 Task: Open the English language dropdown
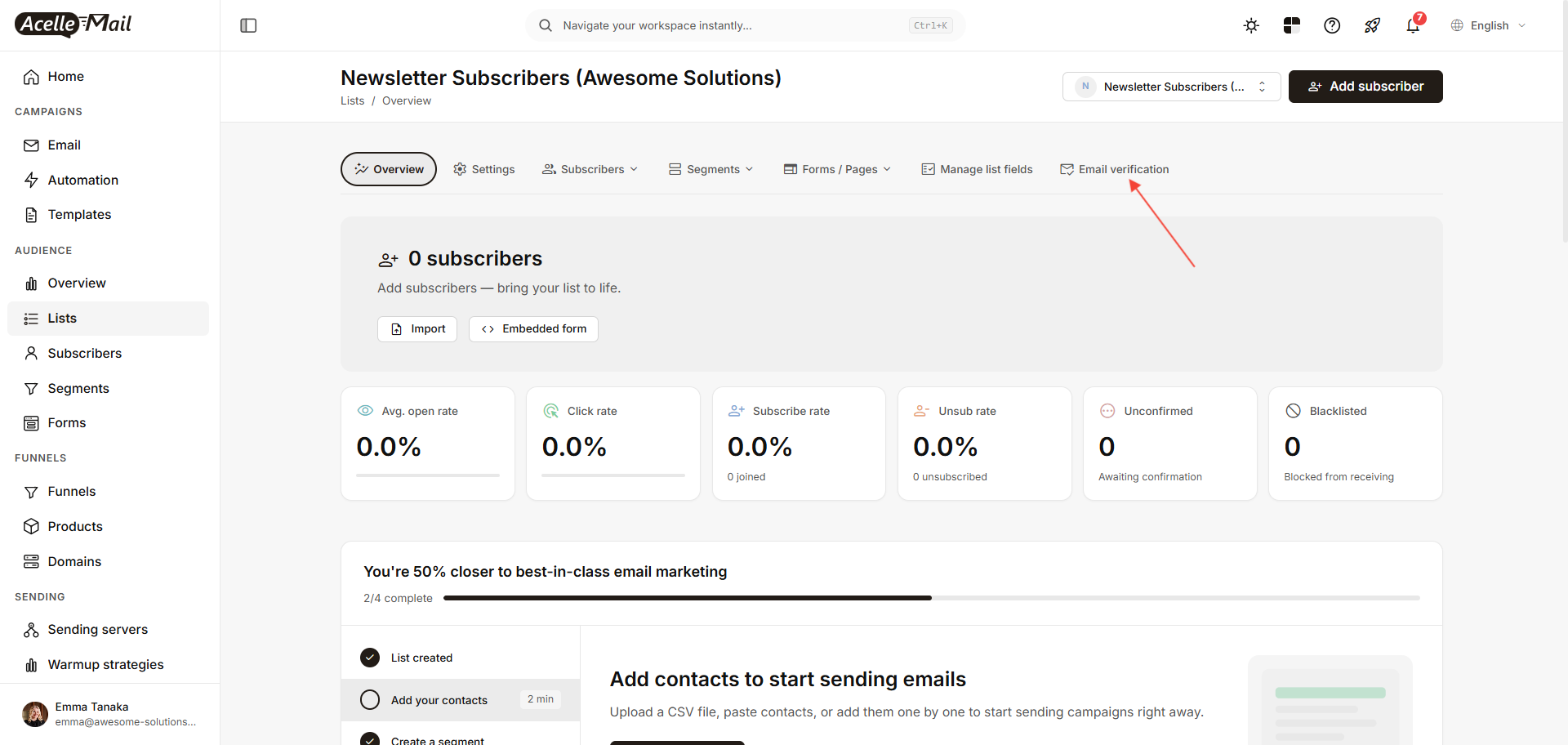point(1488,25)
